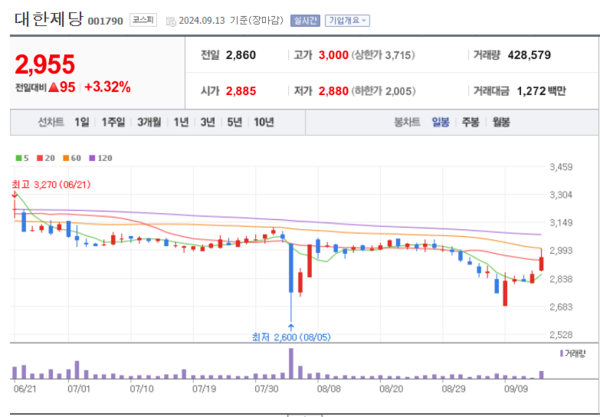
Task: Click the +3.32% change value
Action: [x=108, y=87]
